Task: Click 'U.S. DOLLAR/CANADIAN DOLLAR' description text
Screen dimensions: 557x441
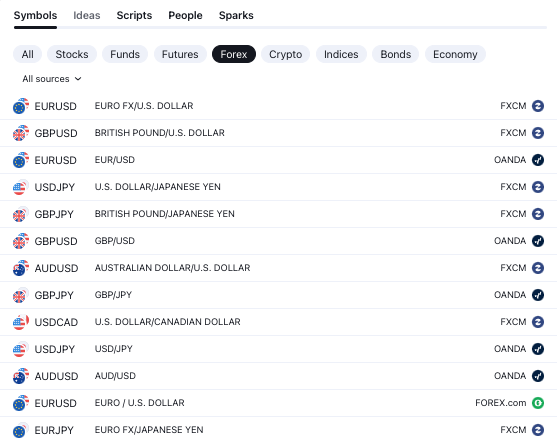Action: tap(168, 322)
